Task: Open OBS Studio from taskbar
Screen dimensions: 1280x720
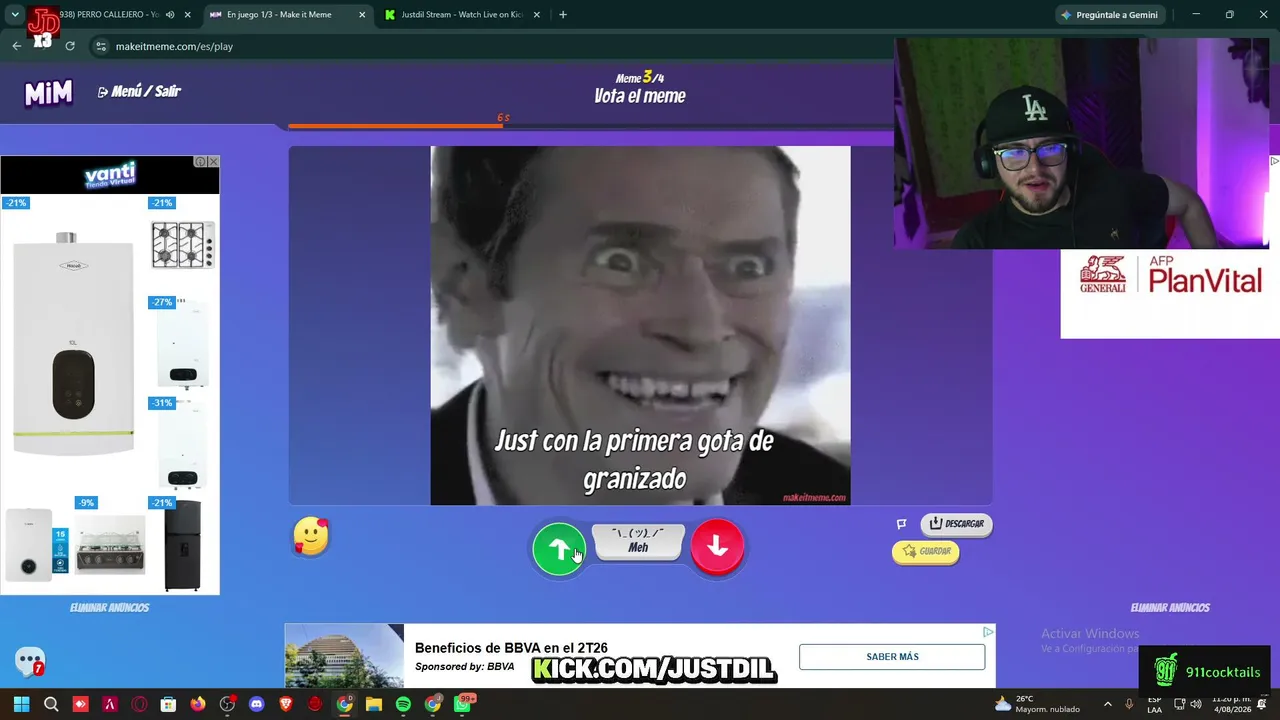Action: point(227,704)
